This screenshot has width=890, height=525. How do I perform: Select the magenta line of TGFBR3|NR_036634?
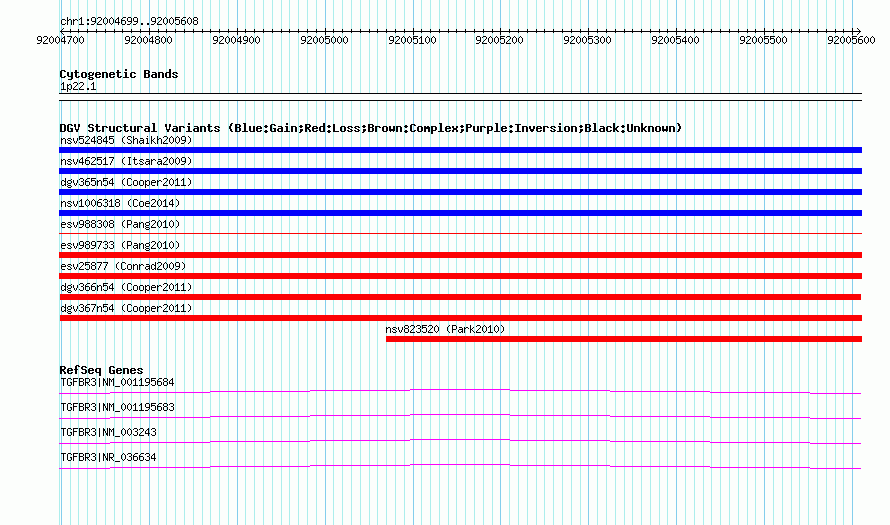tap(460, 466)
